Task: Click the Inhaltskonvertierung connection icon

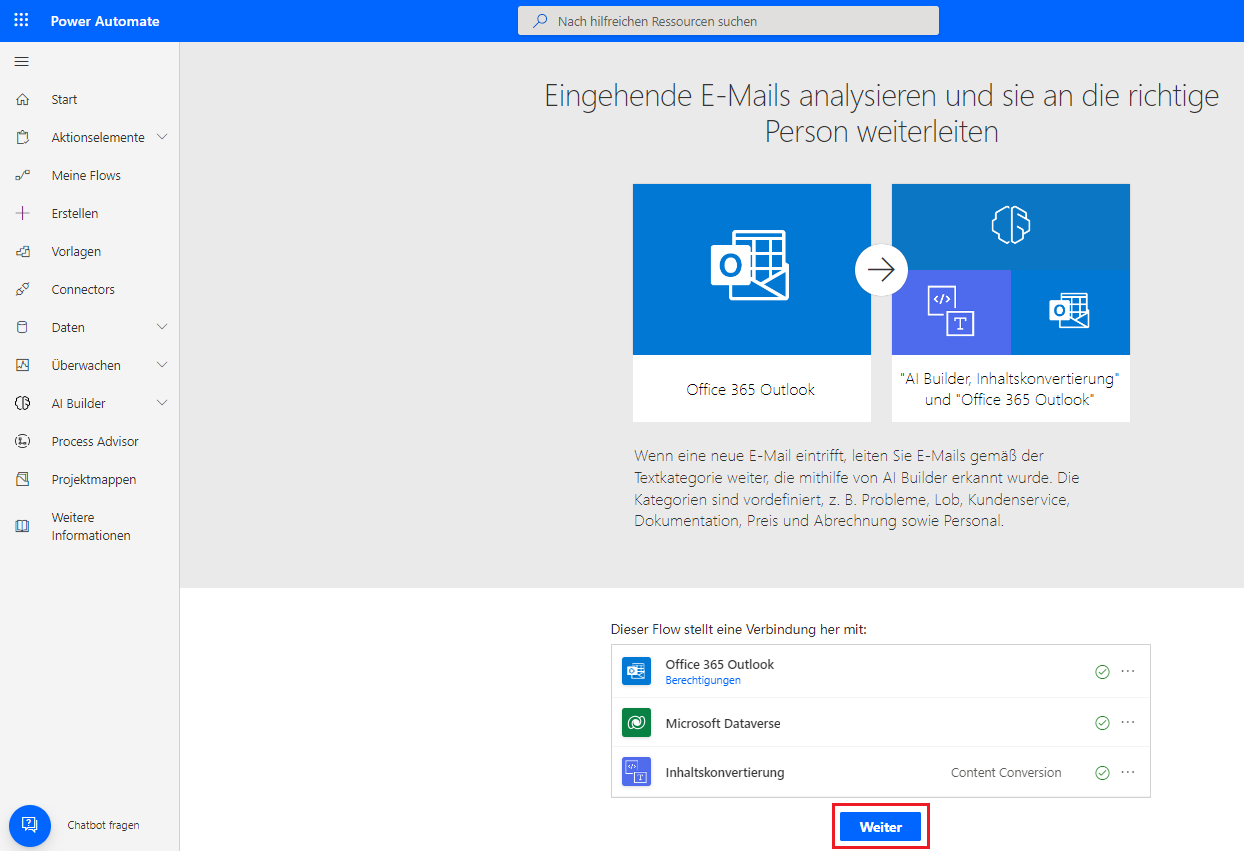Action: click(636, 772)
